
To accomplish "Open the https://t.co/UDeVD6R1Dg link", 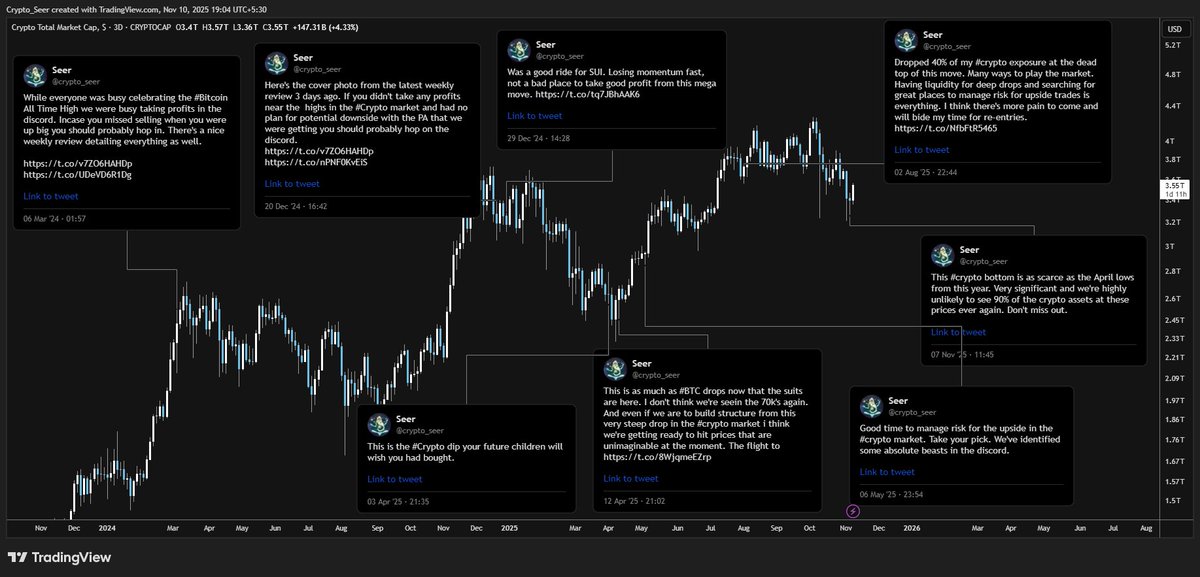I will pyautogui.click(x=78, y=174).
